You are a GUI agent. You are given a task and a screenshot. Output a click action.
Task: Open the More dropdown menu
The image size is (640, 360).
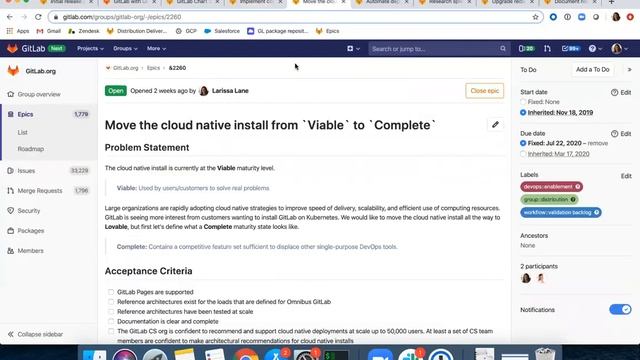coord(156,49)
